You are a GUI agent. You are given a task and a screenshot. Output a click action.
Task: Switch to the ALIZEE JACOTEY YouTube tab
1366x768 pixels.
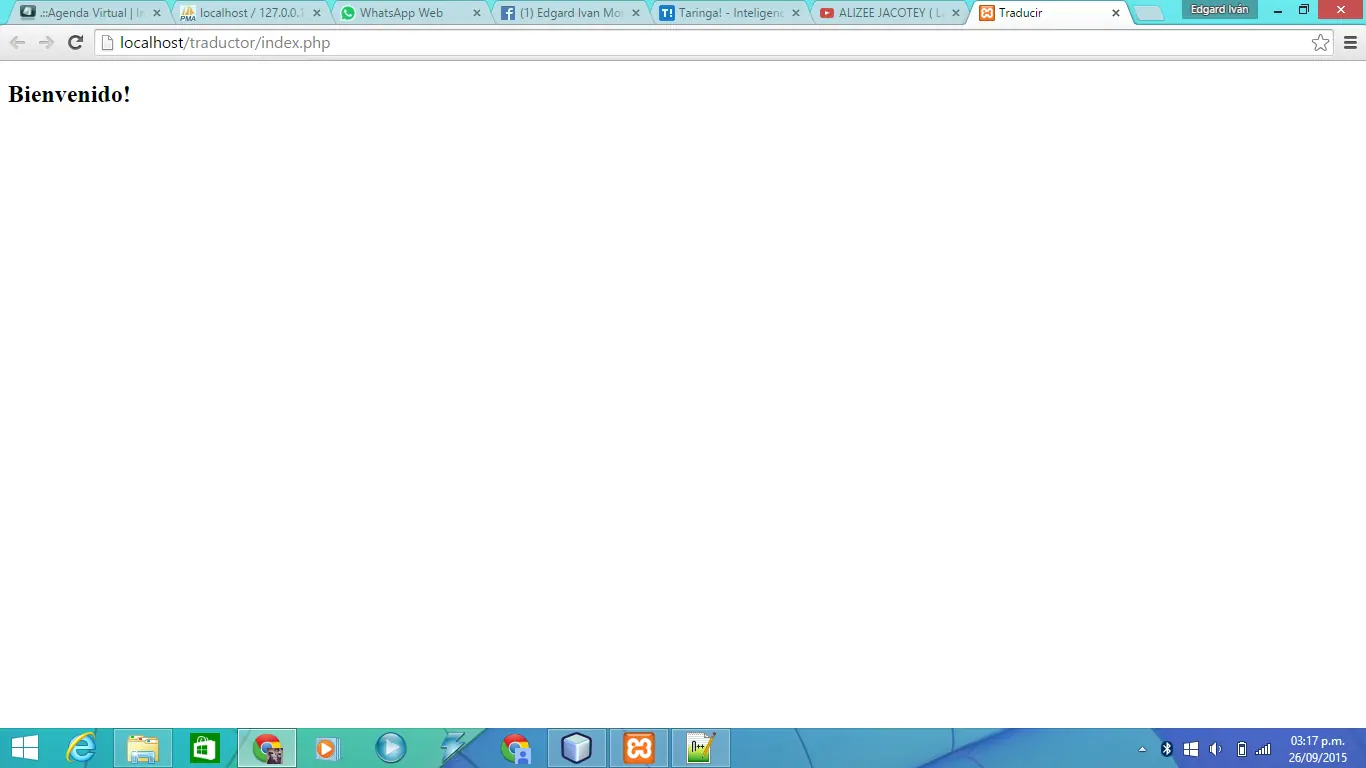click(889, 13)
